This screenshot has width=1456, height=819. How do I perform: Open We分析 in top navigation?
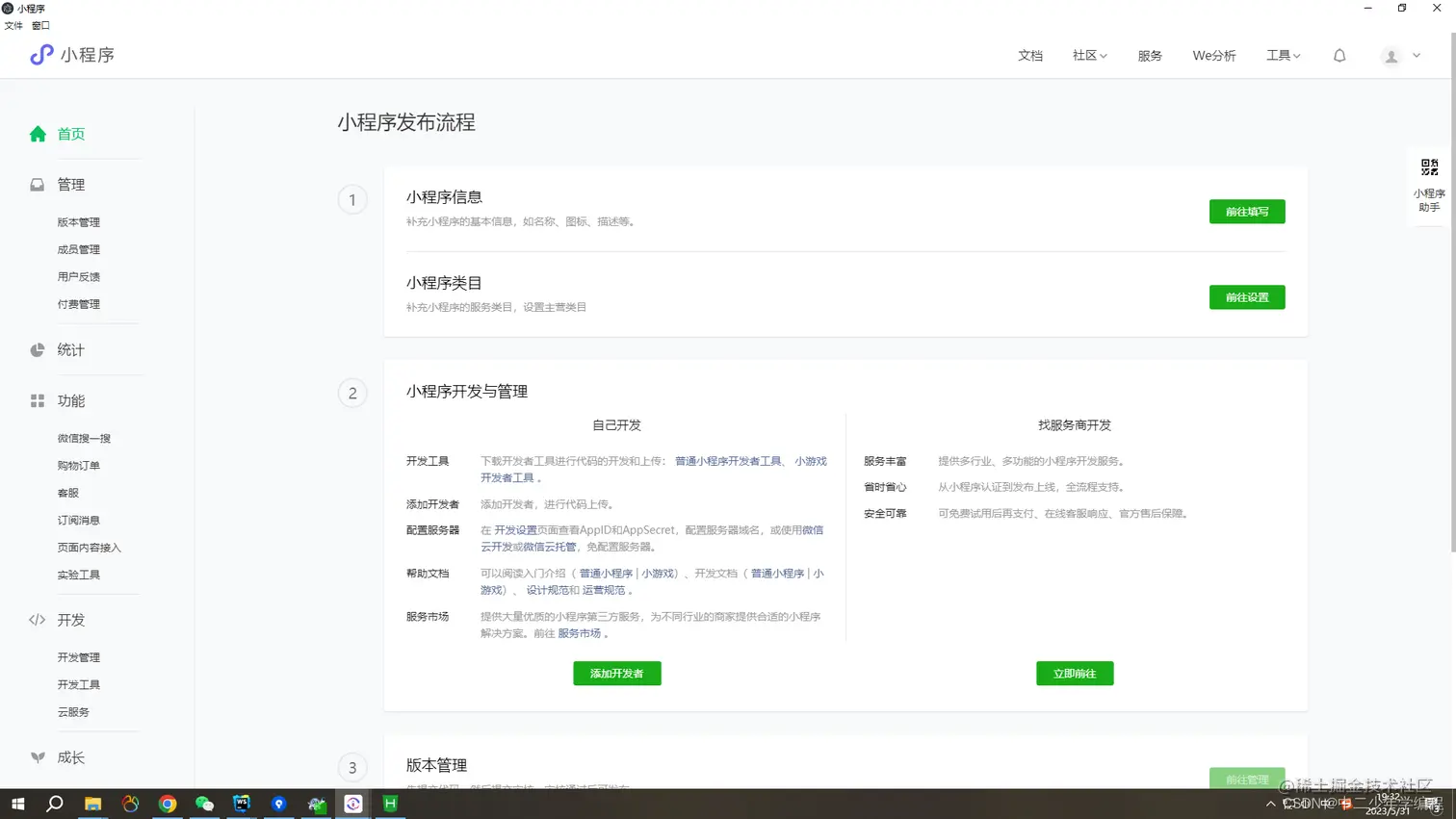click(1214, 56)
